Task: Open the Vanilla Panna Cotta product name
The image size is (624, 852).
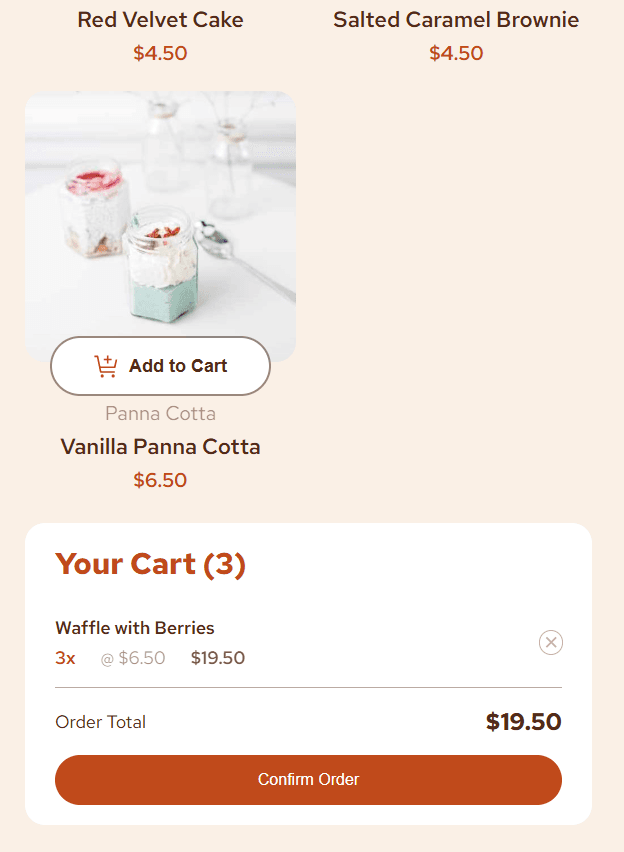Action: click(x=160, y=446)
